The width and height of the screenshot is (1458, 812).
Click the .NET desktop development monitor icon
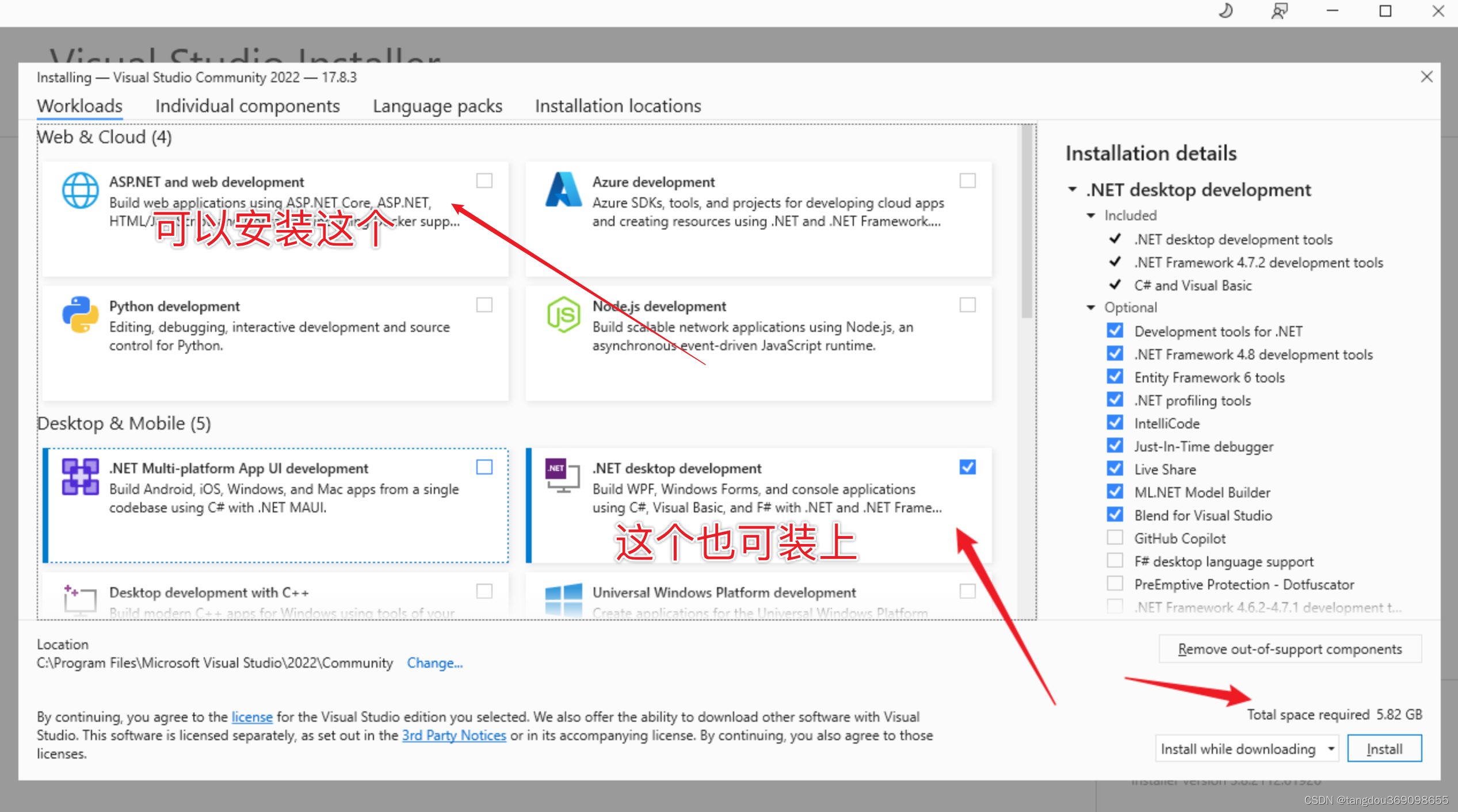(x=563, y=476)
